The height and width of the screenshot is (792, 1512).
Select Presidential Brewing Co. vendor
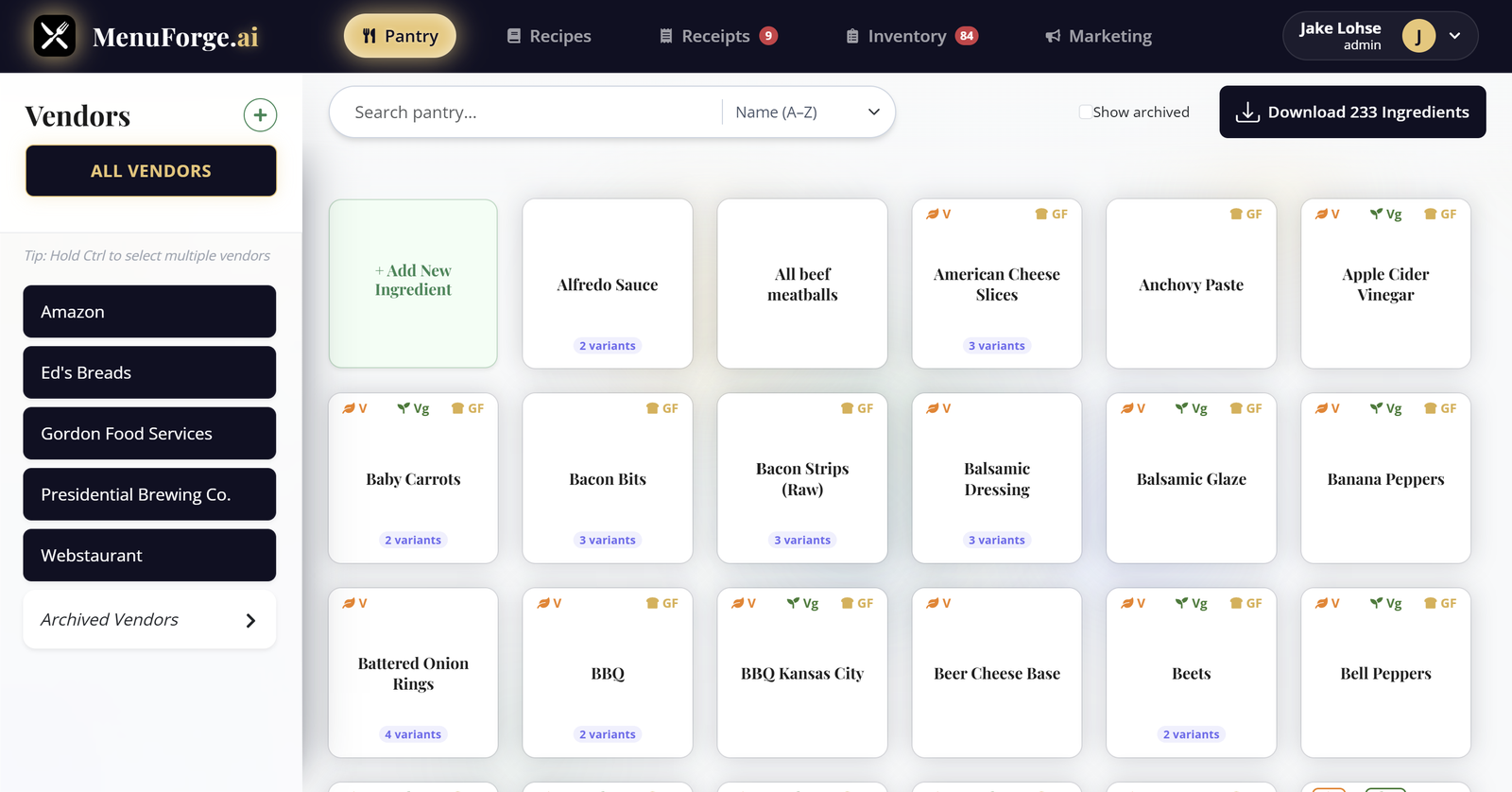point(149,494)
